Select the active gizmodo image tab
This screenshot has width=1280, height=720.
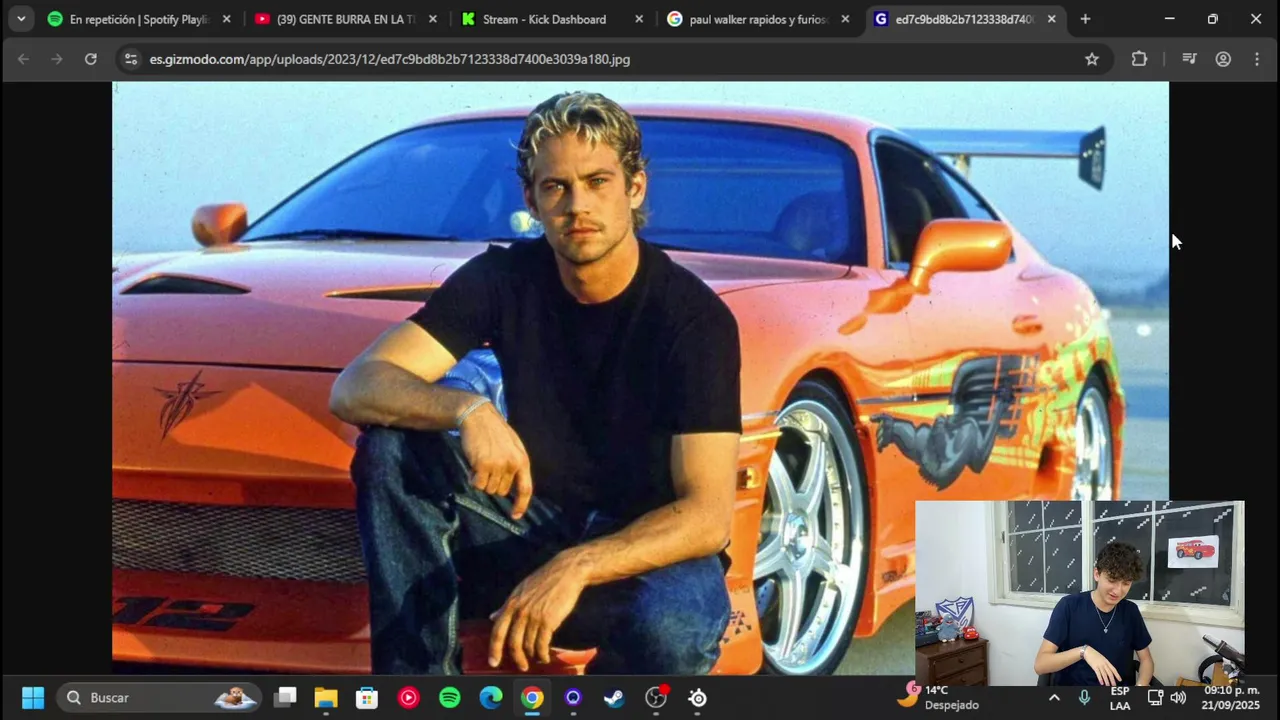[965, 19]
